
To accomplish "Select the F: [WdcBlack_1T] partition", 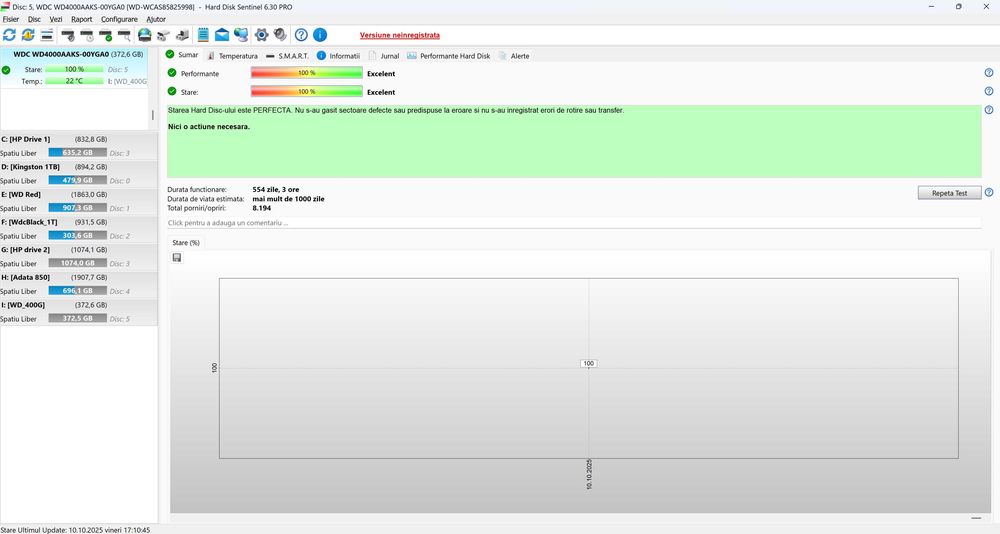I will click(x=78, y=228).
